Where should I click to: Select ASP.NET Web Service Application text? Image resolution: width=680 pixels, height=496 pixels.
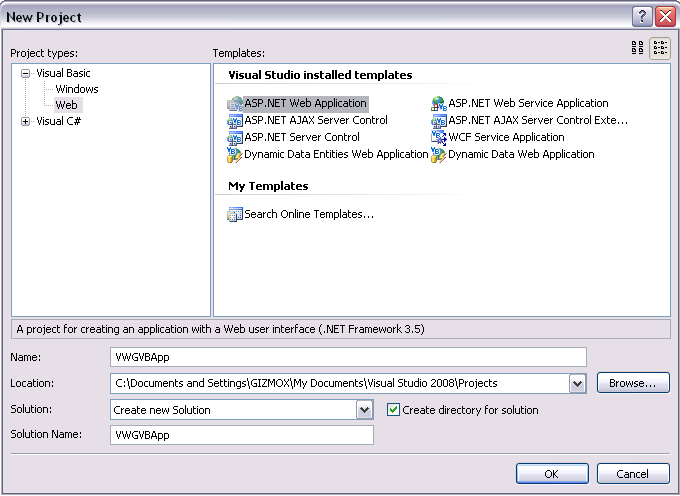pos(528,104)
